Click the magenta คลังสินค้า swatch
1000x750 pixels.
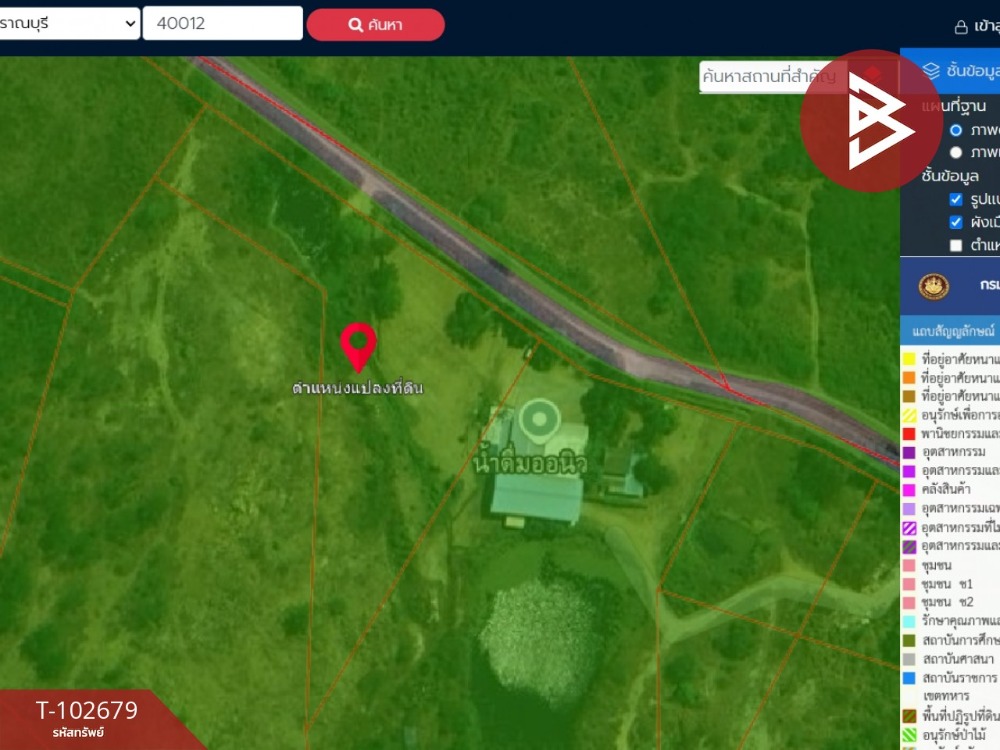pos(909,490)
